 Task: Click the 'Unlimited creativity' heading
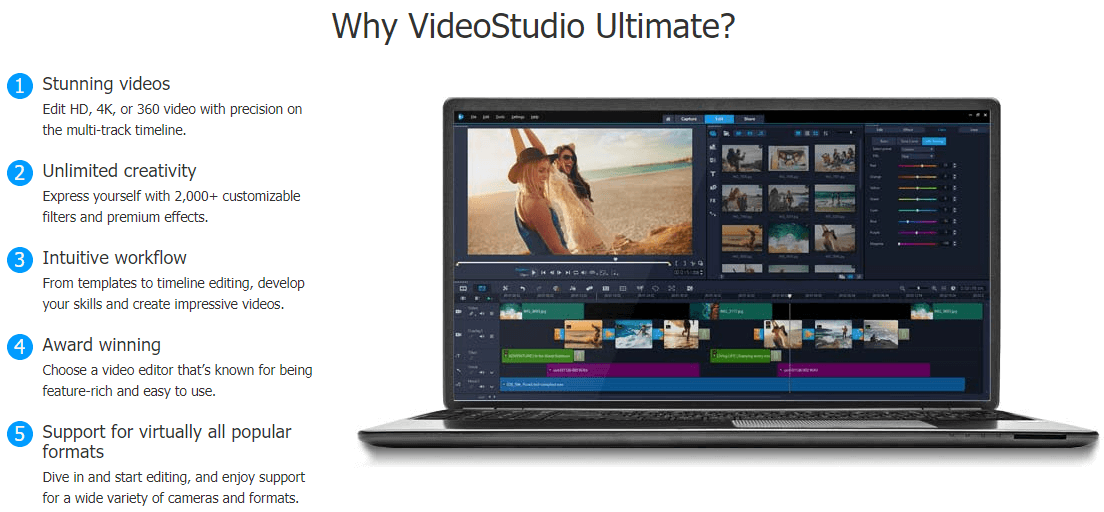click(x=120, y=170)
